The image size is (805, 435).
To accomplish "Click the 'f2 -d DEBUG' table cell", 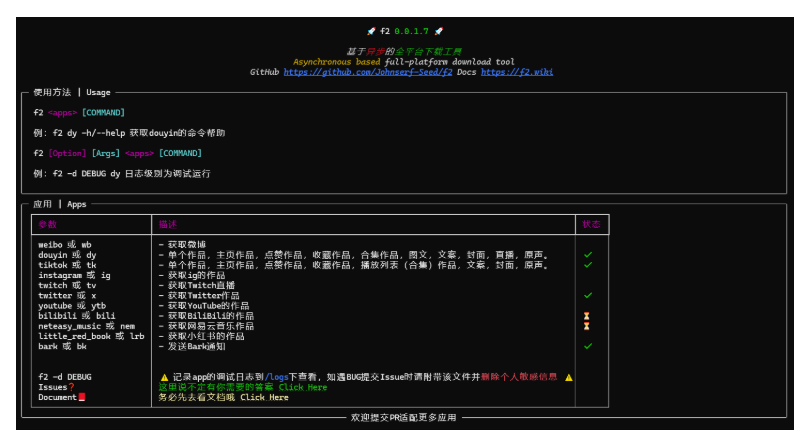I will coord(65,377).
